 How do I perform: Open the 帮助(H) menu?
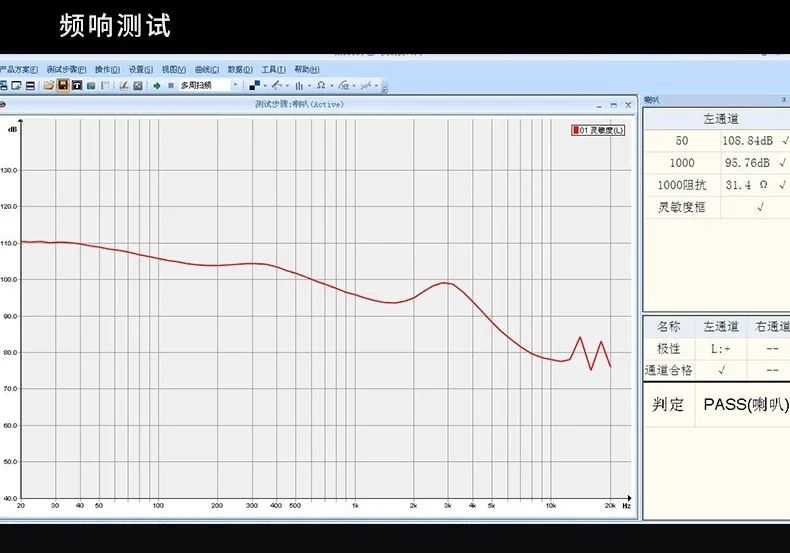tap(306, 70)
